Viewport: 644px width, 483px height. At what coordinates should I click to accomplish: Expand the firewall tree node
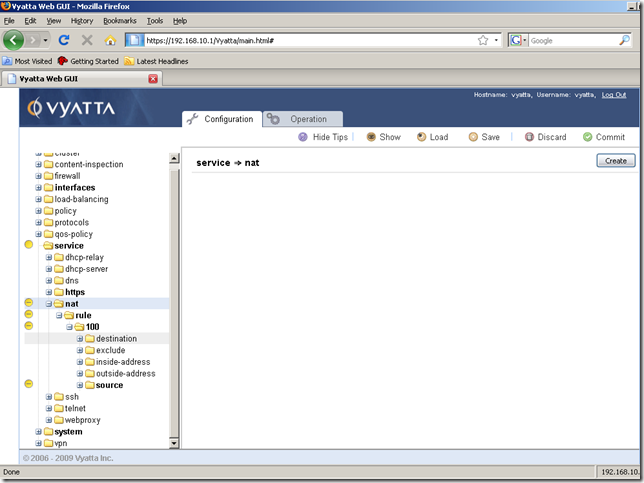(x=39, y=176)
